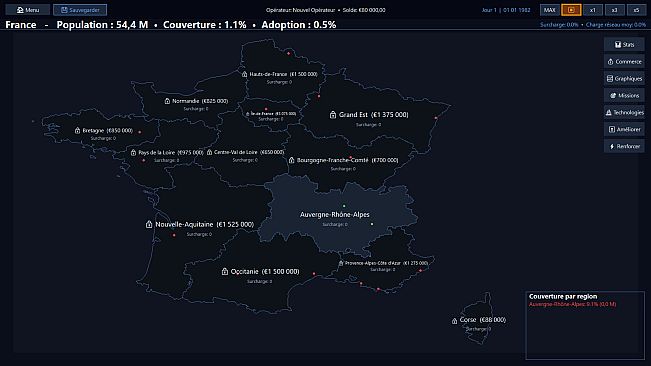This screenshot has height=366, width=651.
Task: Click the 'Population : 54,4 M' text
Action: 102,24
